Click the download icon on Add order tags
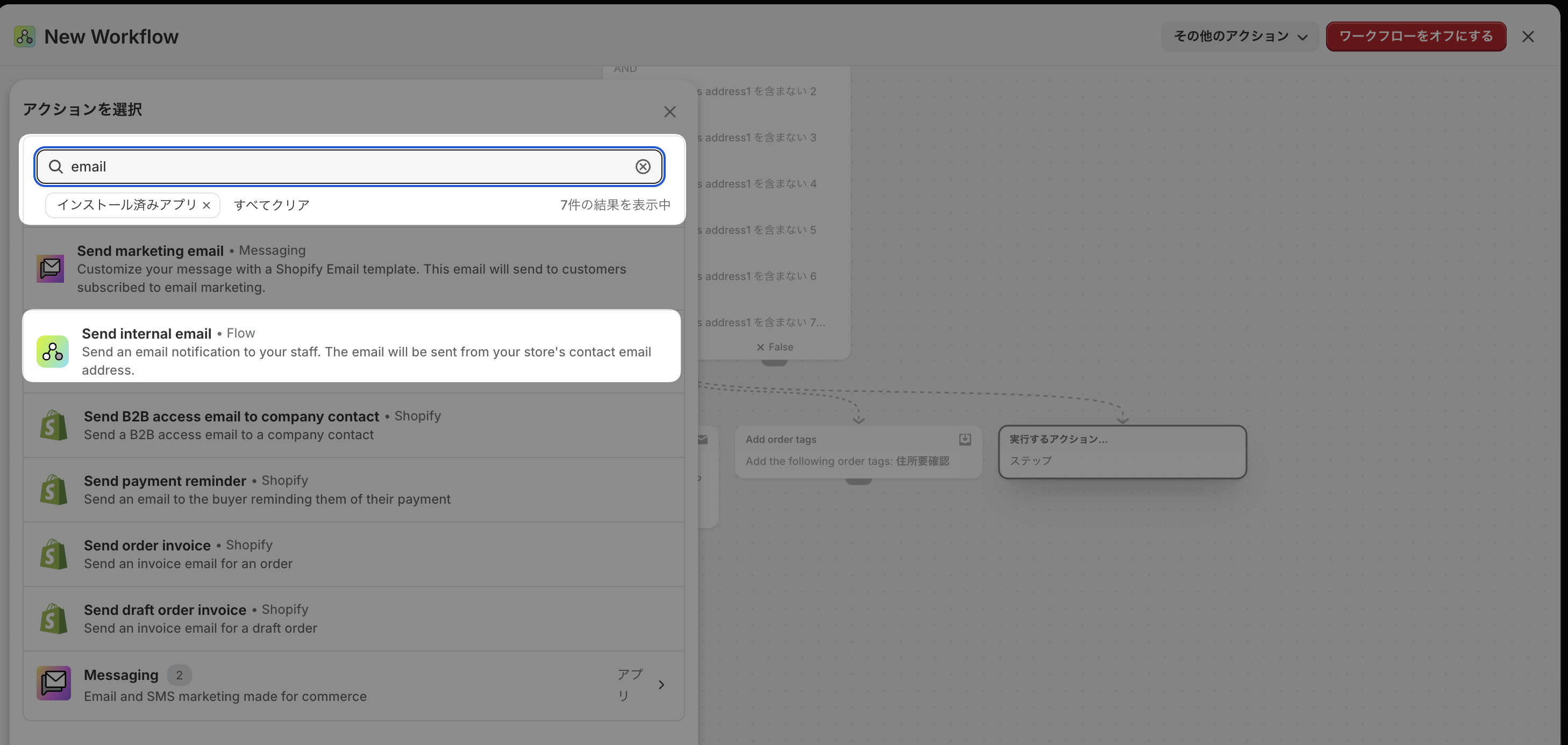Viewport: 1568px width, 745px height. (x=965, y=440)
